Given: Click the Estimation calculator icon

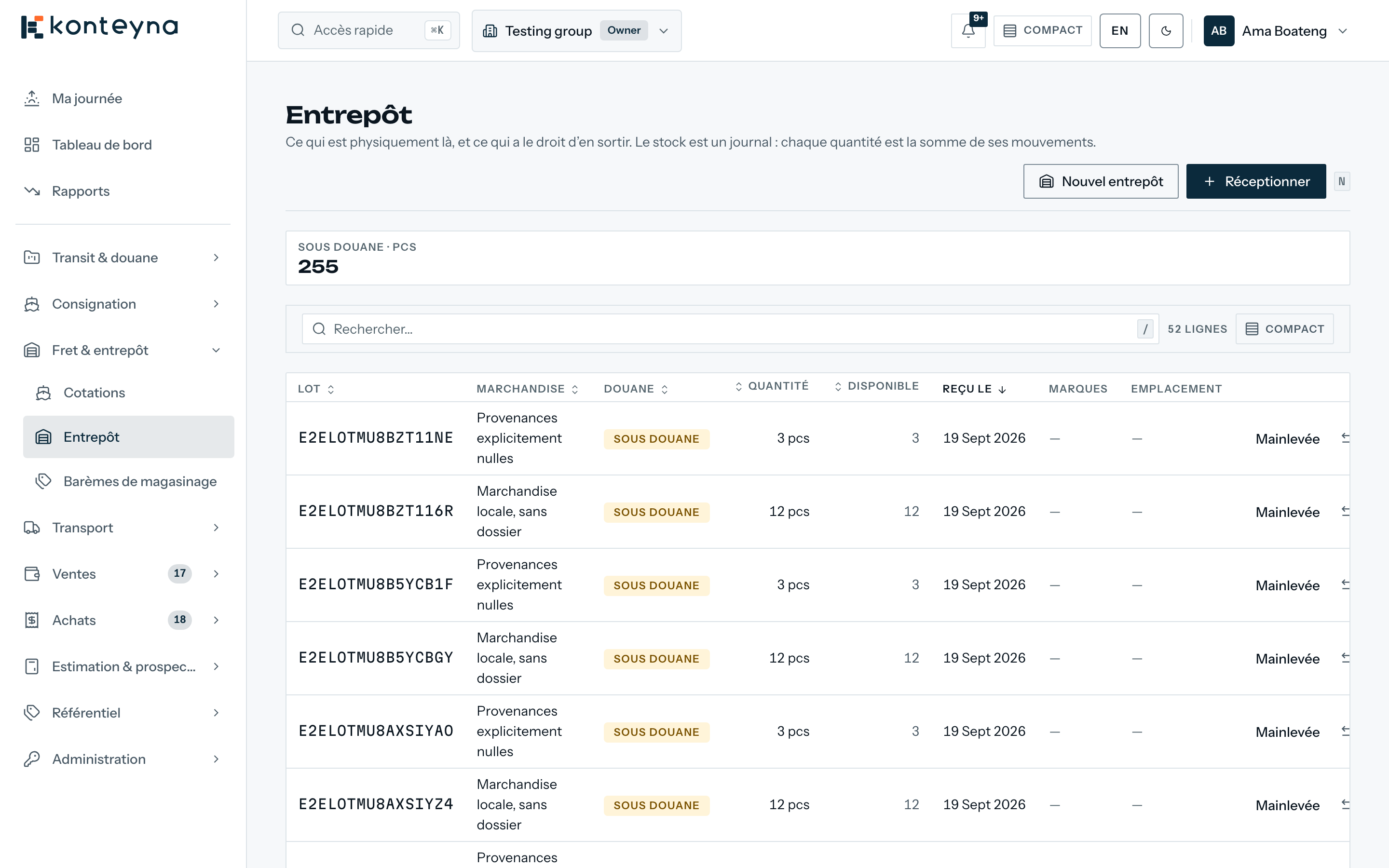Looking at the screenshot, I should 31,666.
